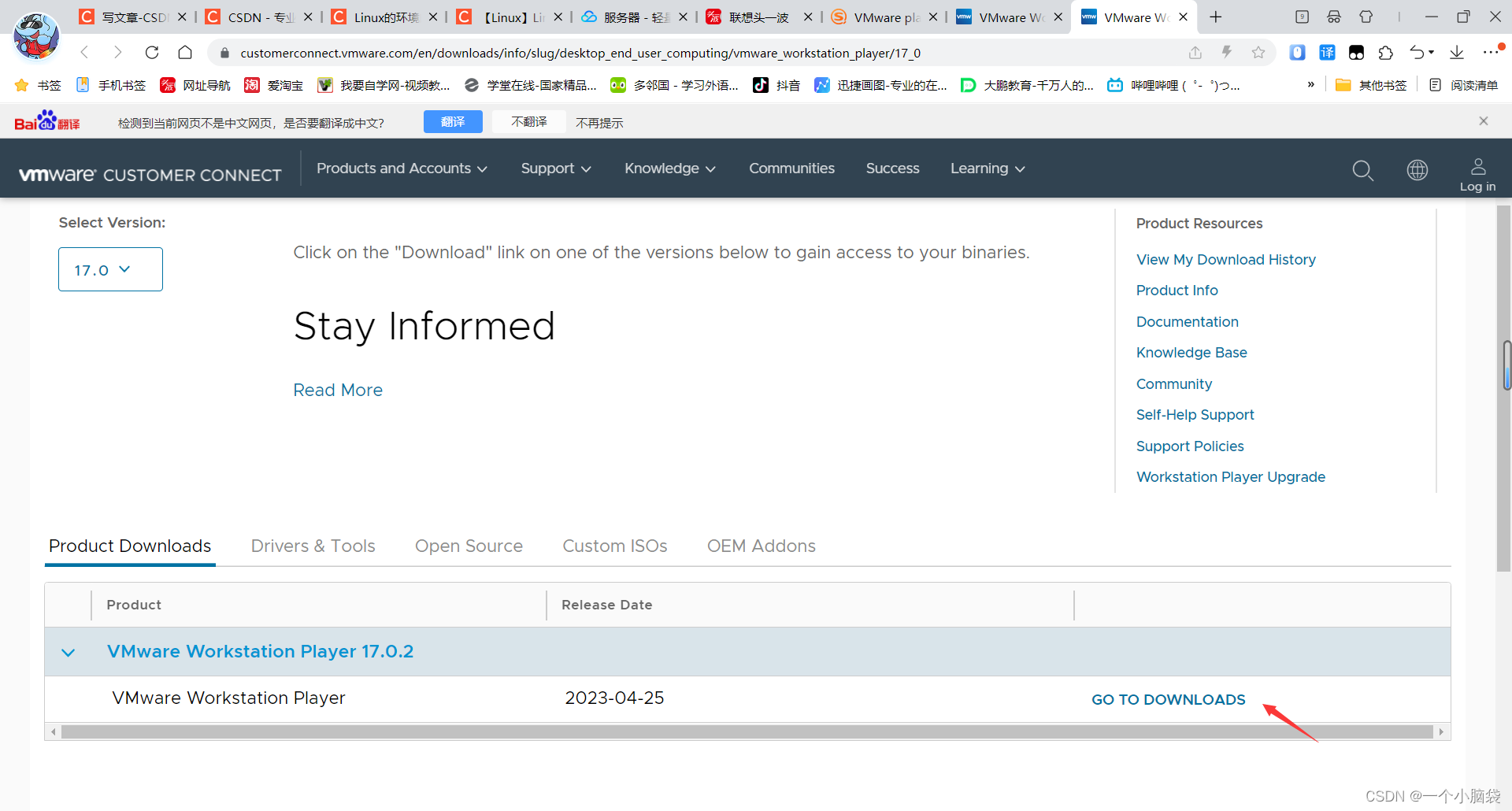Click the share icon in address bar
The image size is (1512, 811).
click(x=1195, y=53)
